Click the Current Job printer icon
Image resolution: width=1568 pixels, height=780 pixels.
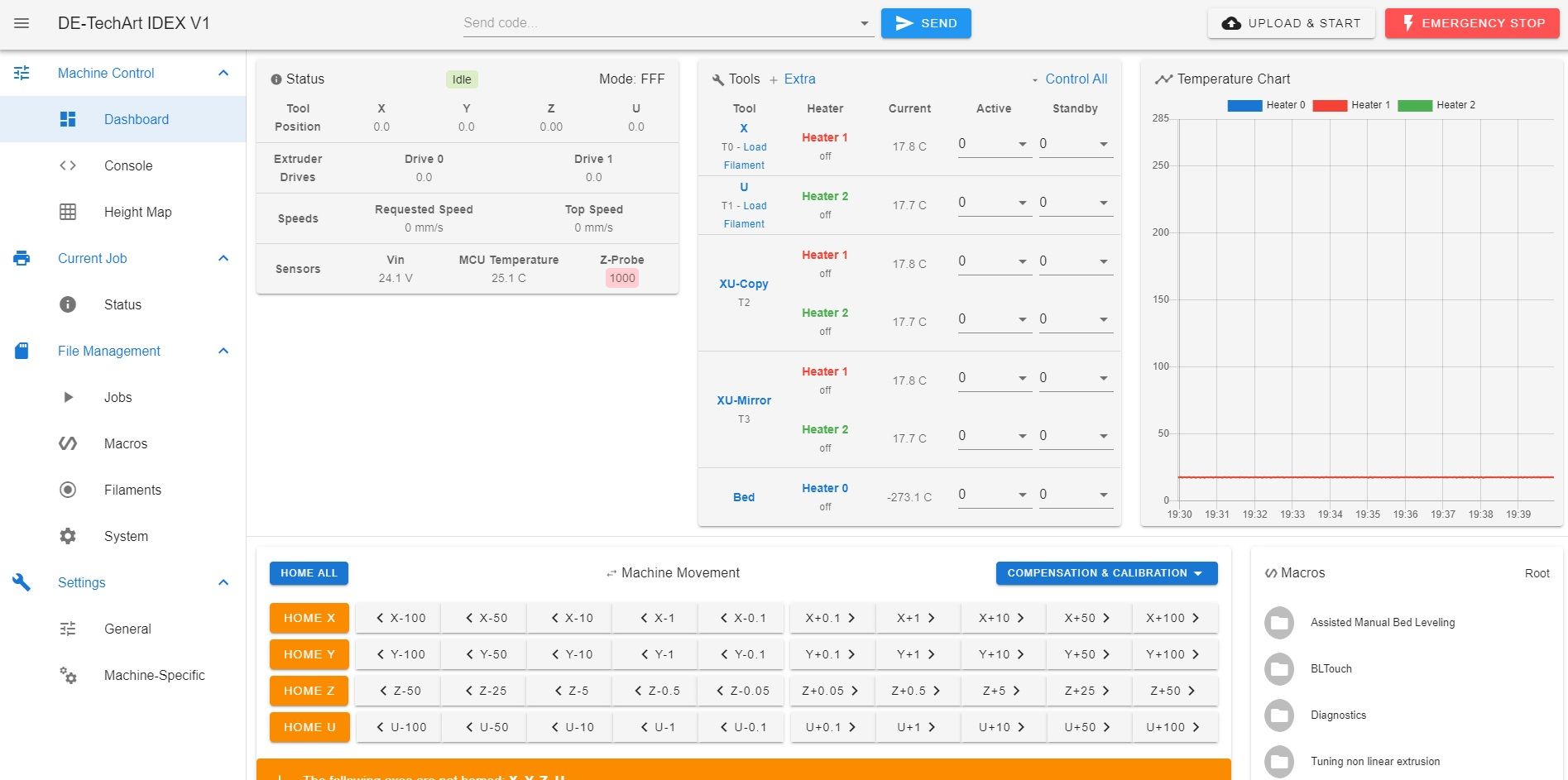[22, 258]
